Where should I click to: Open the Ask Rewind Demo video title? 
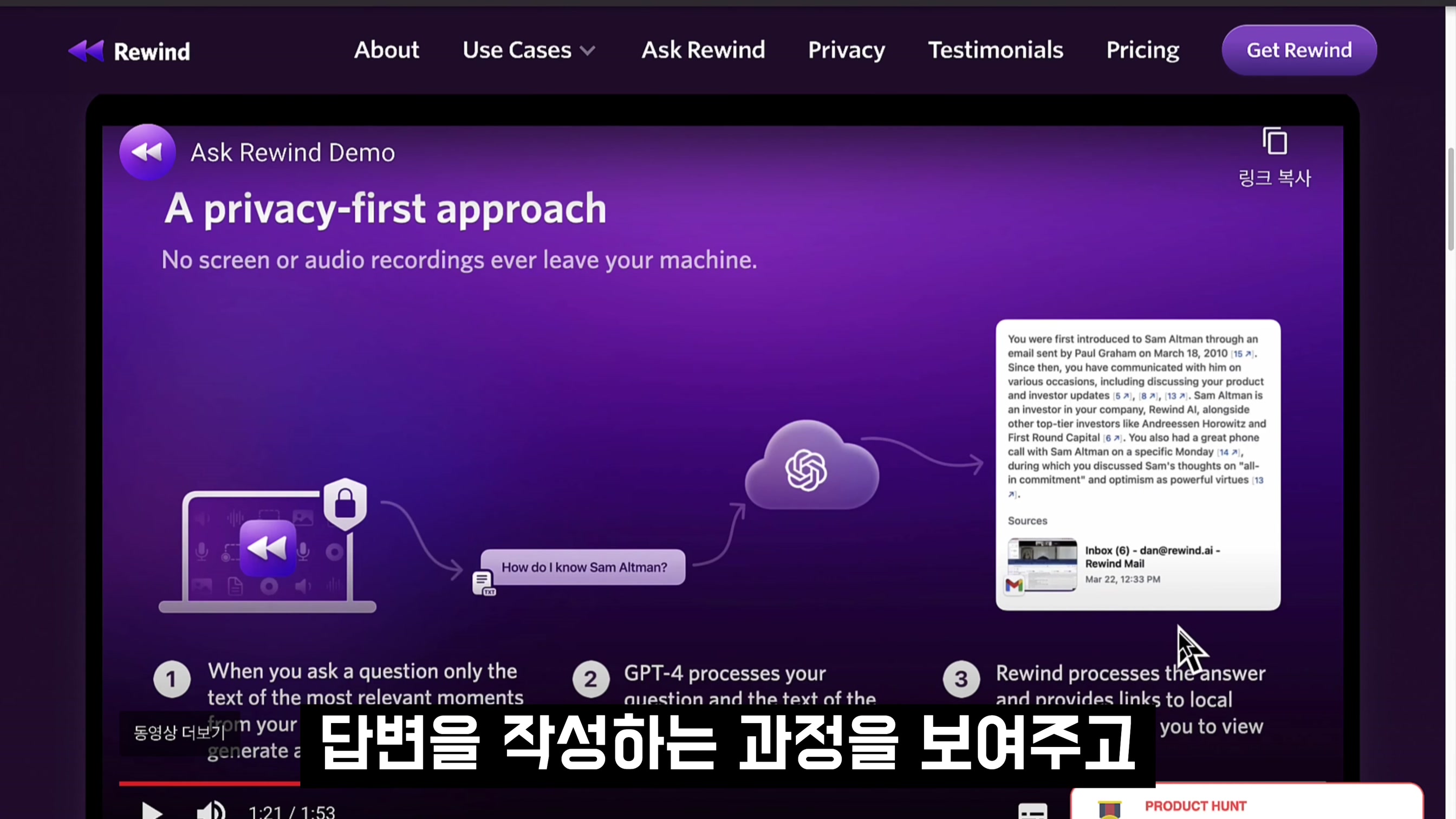[x=293, y=153]
